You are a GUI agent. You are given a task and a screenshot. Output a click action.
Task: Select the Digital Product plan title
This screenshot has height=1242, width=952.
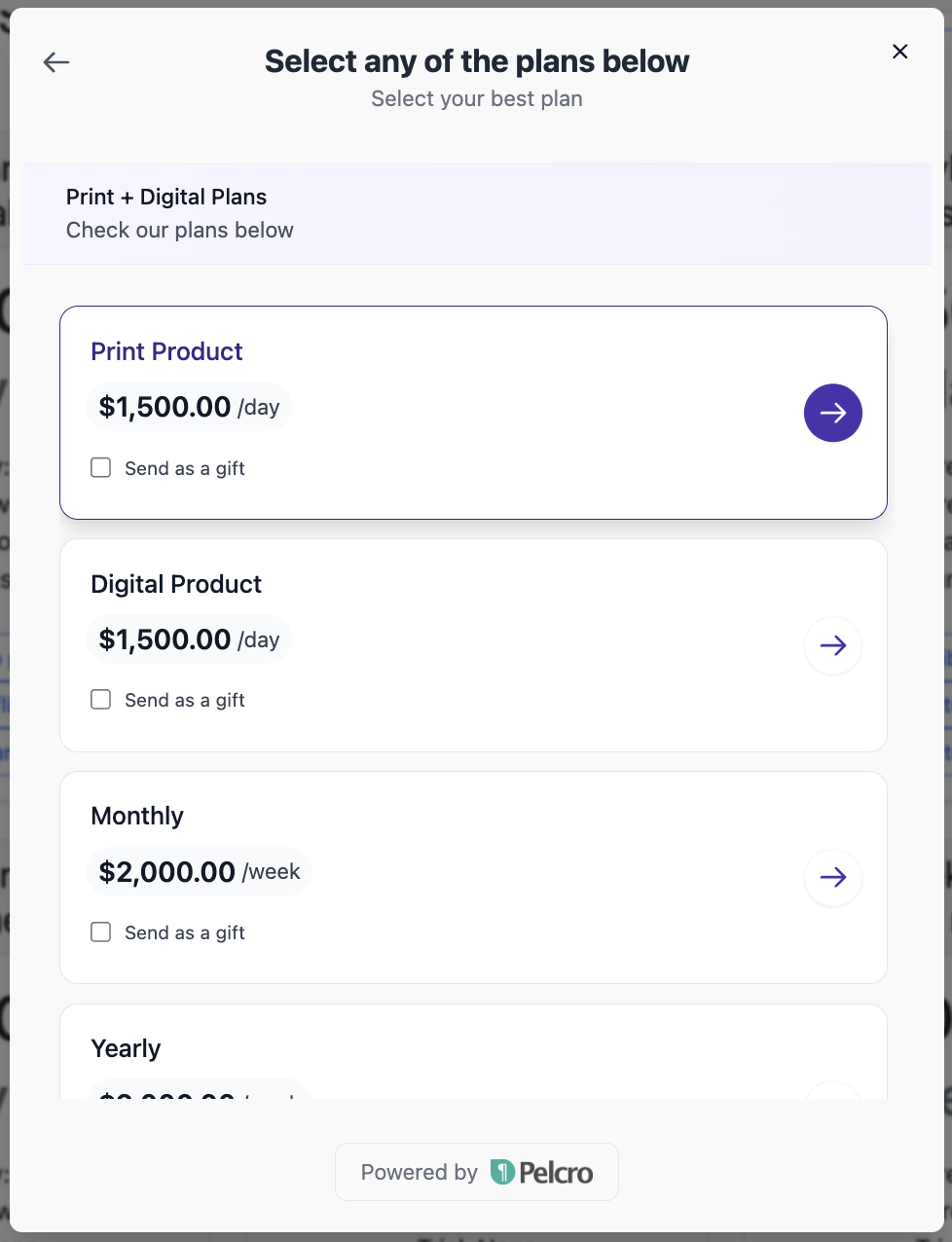(x=176, y=584)
